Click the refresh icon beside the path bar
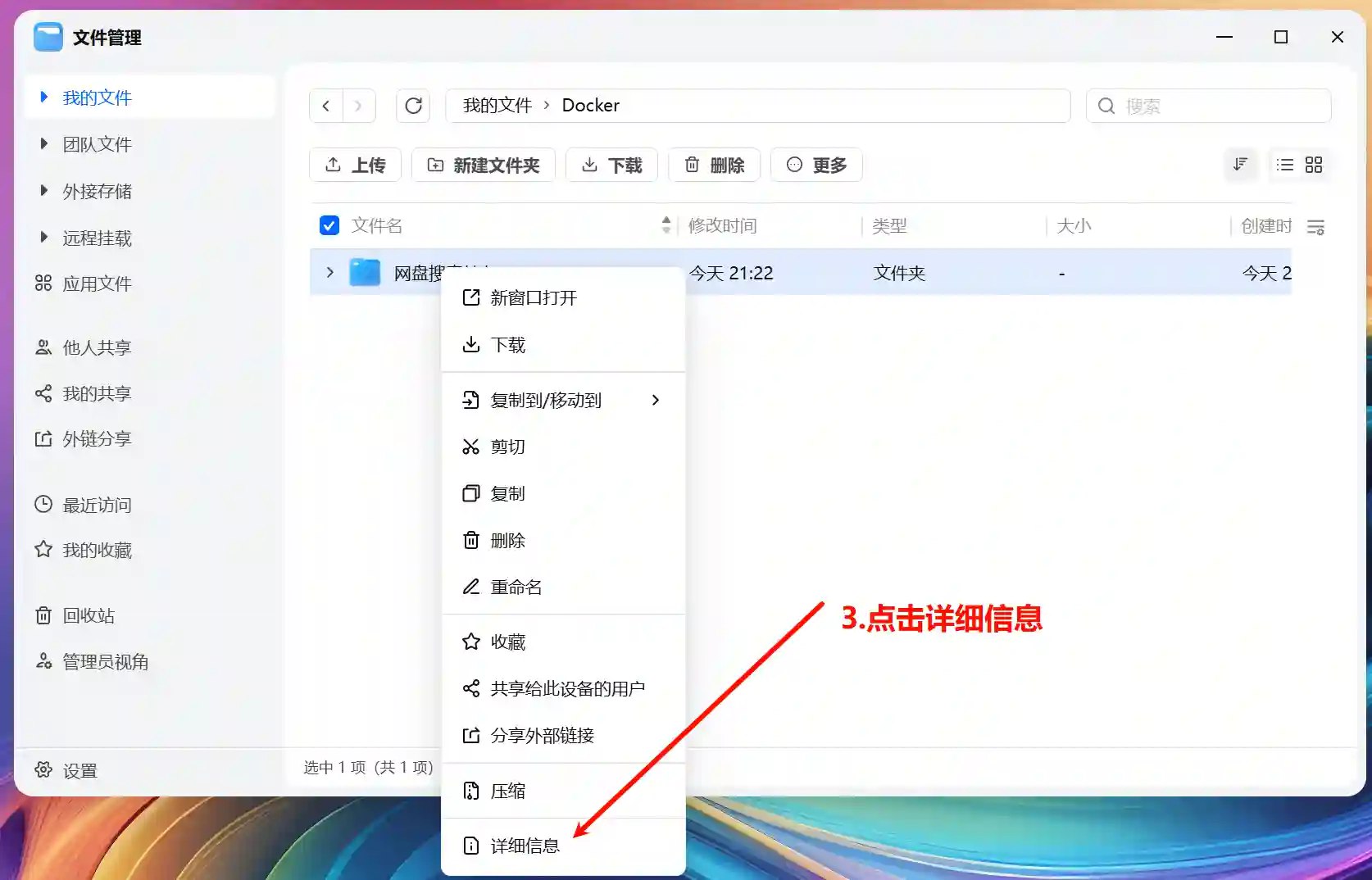Screen dimensions: 1372x880 (x=413, y=106)
